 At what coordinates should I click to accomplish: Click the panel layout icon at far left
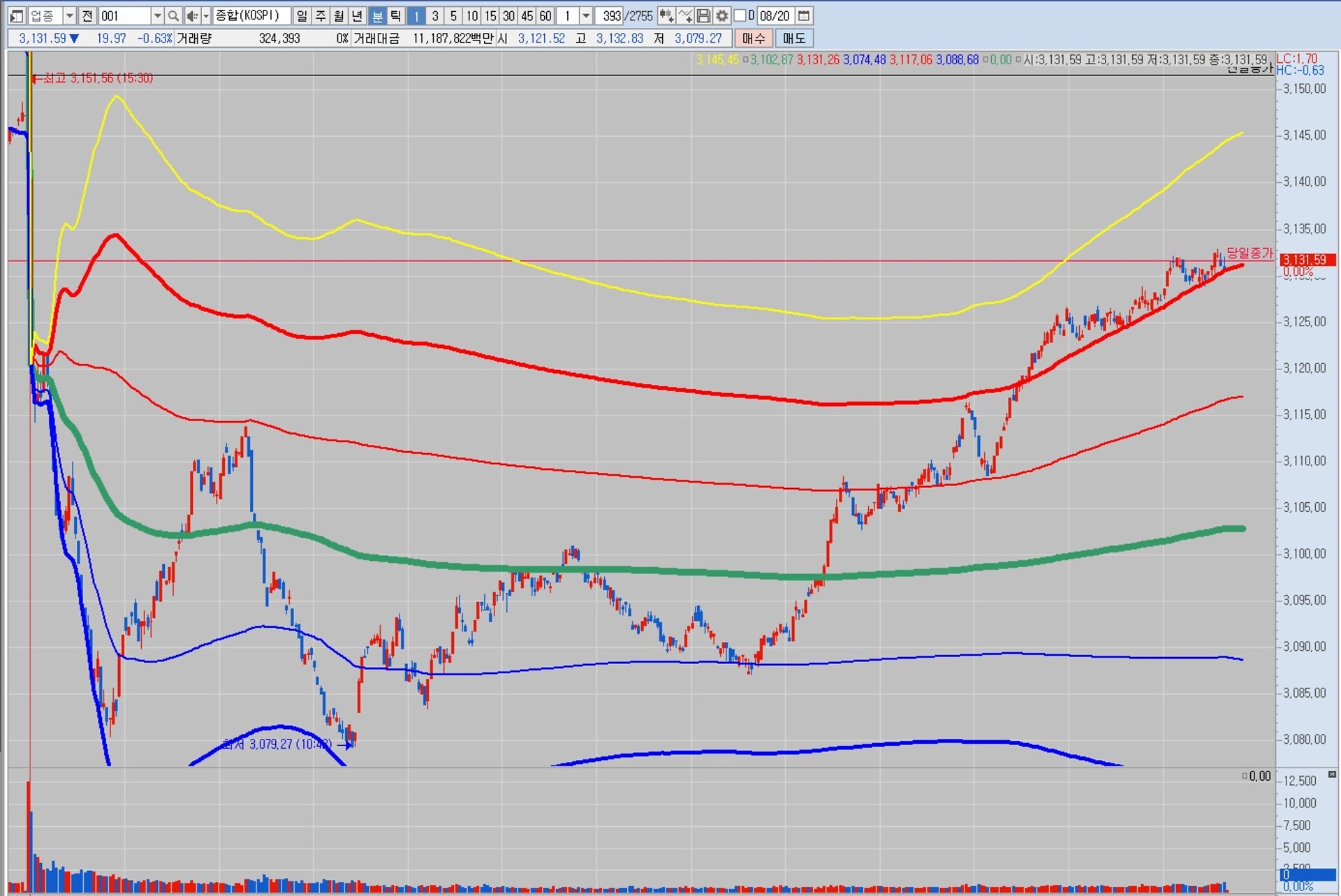tap(17, 15)
